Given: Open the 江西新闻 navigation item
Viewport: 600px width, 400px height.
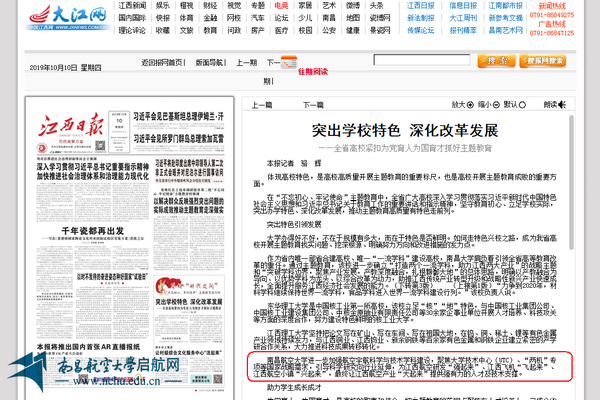Looking at the screenshot, I should click(x=131, y=6).
